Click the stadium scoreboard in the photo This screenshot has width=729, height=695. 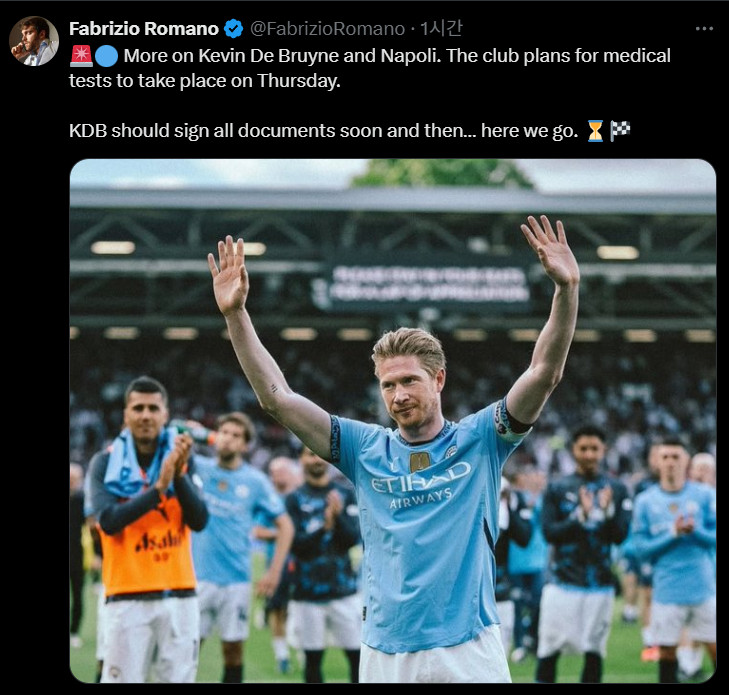(x=428, y=284)
